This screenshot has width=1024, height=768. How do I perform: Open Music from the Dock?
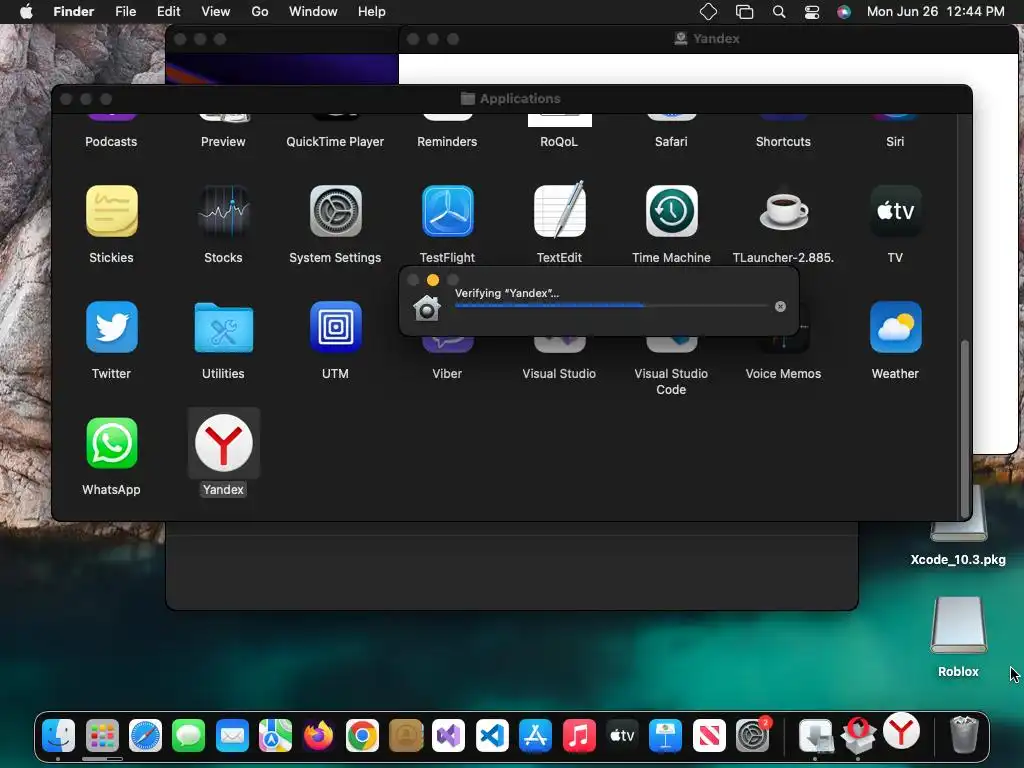[x=579, y=736]
